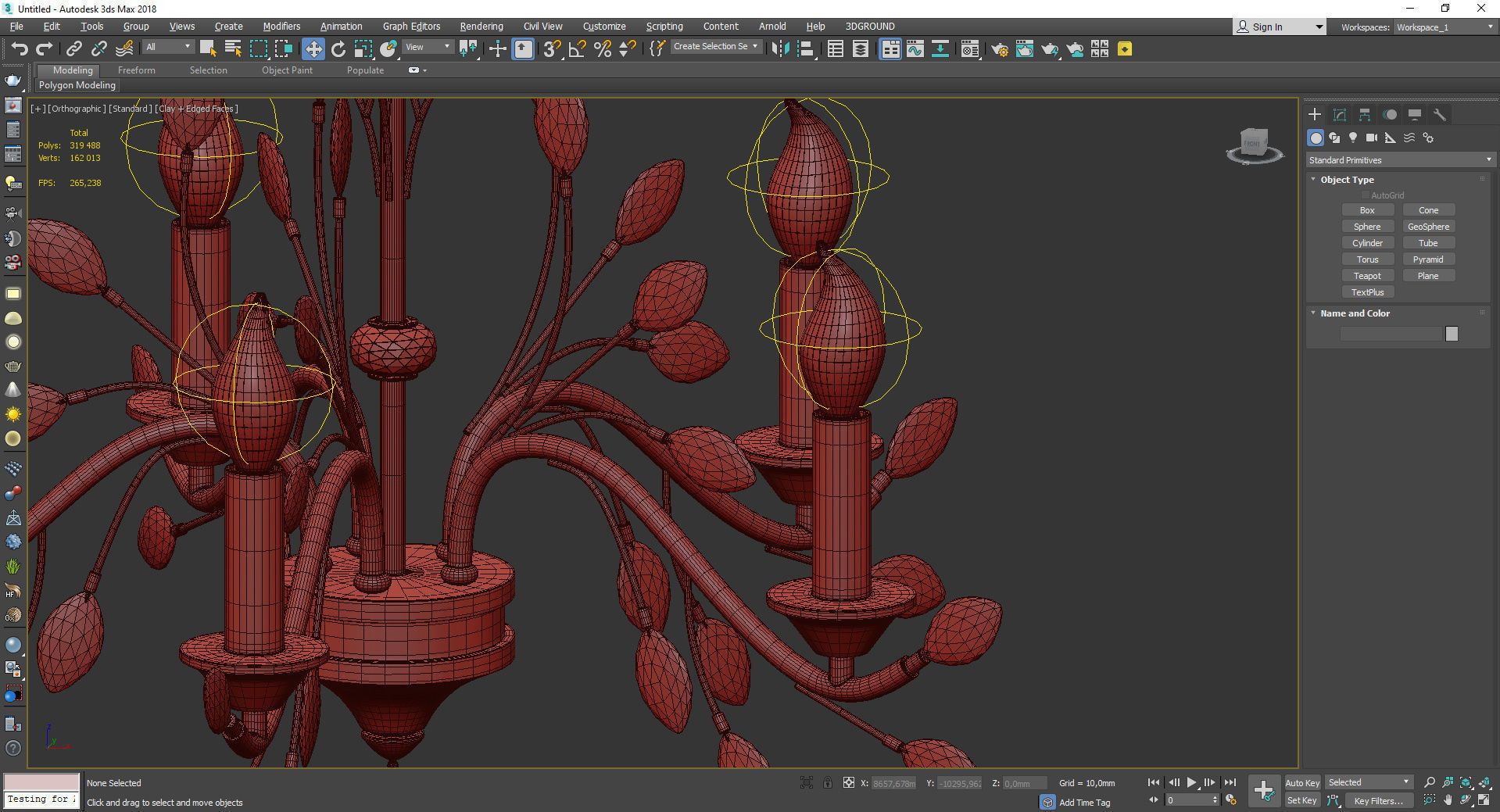Screen dimensions: 1500x812
Task: Open Select by Name dialog icon
Action: tap(233, 48)
